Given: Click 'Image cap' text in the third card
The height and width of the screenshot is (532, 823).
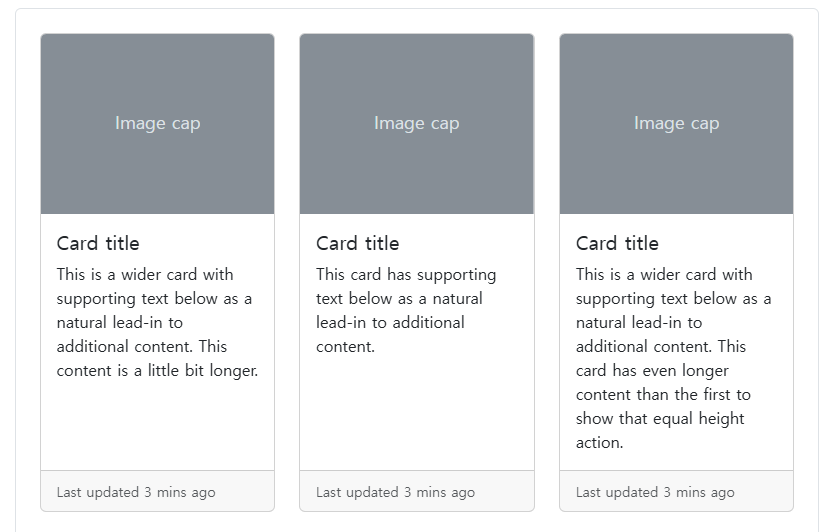Looking at the screenshot, I should pyautogui.click(x=677, y=124).
